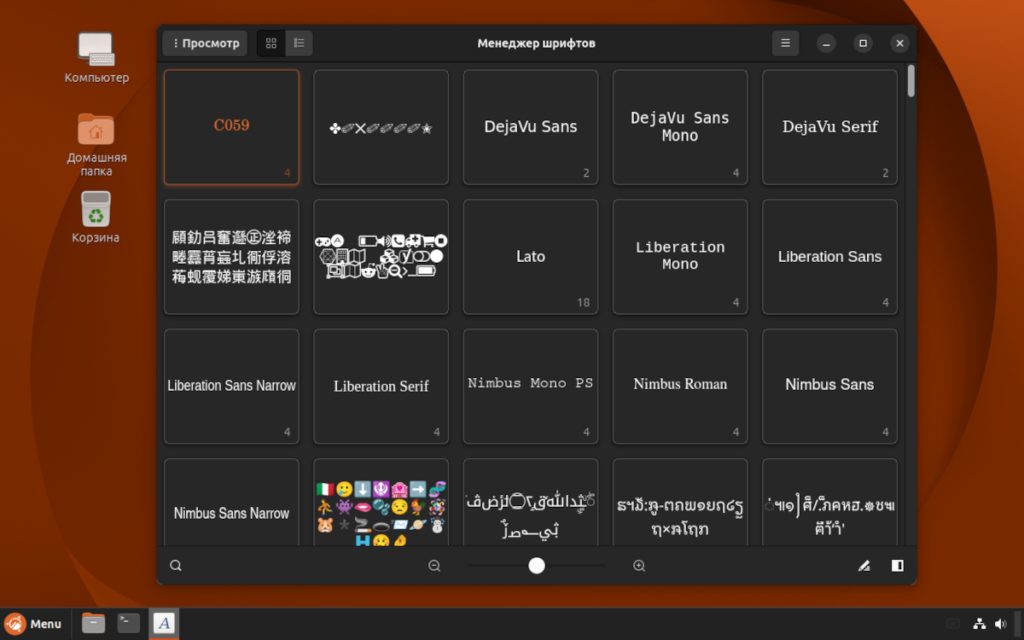Toggle the side panel icon
The width and height of the screenshot is (1024, 640).
[x=897, y=566]
